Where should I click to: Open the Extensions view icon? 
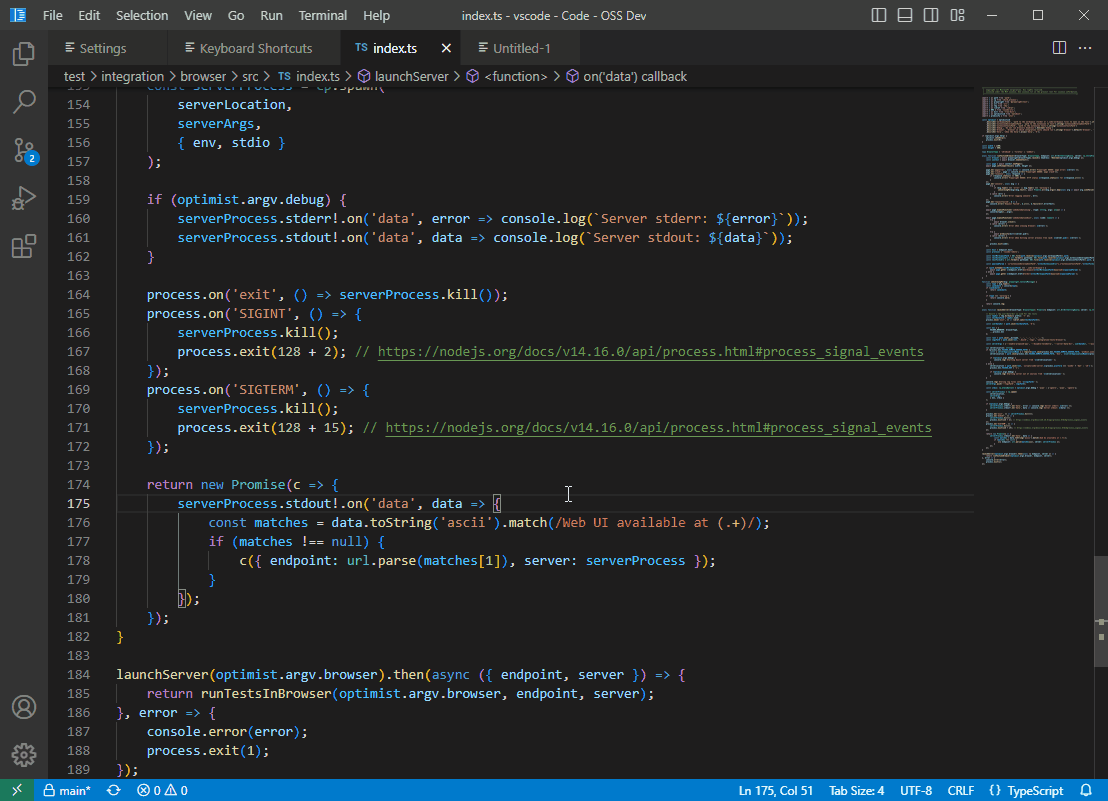(x=24, y=247)
